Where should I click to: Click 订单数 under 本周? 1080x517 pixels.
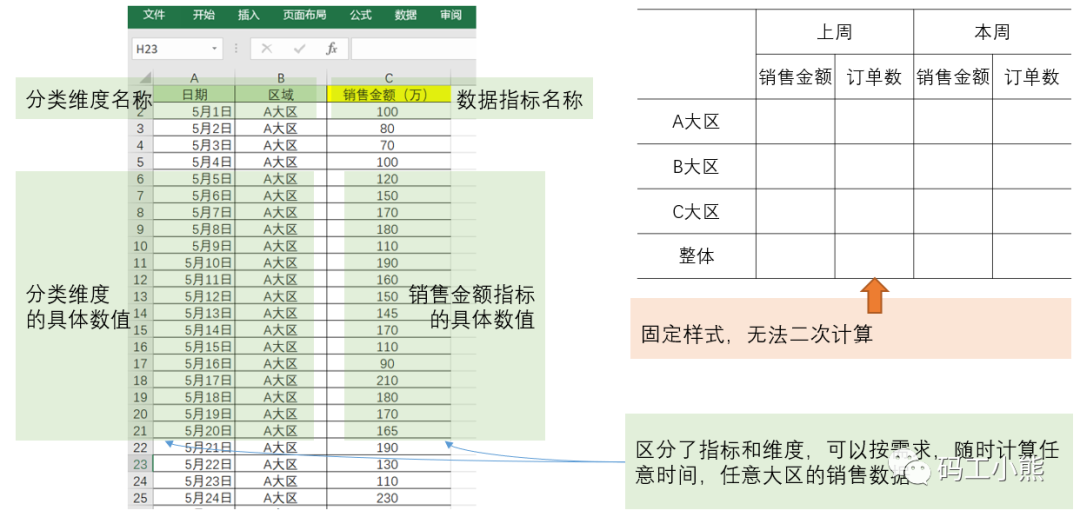pos(1032,76)
